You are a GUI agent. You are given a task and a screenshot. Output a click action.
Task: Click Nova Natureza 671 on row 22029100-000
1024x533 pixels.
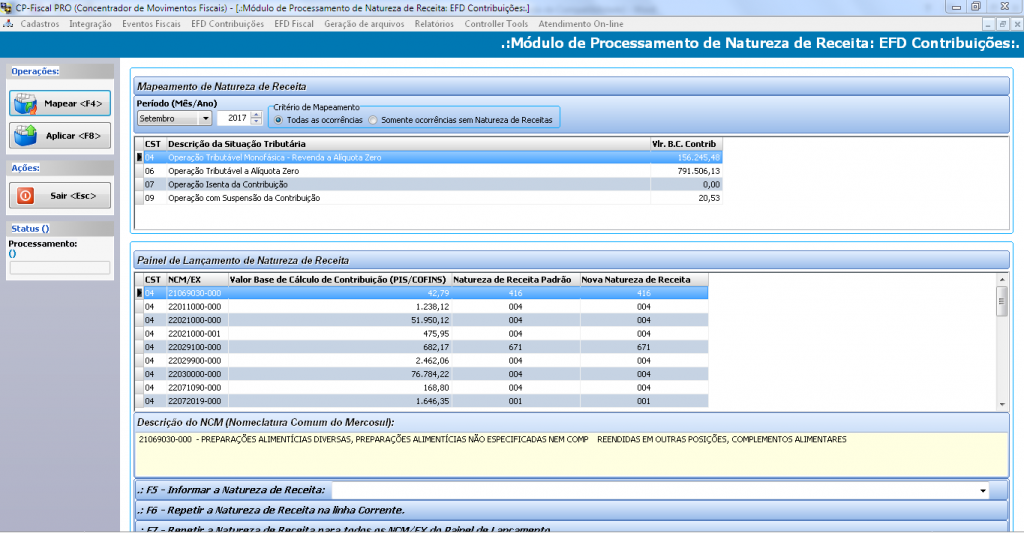(x=644, y=347)
